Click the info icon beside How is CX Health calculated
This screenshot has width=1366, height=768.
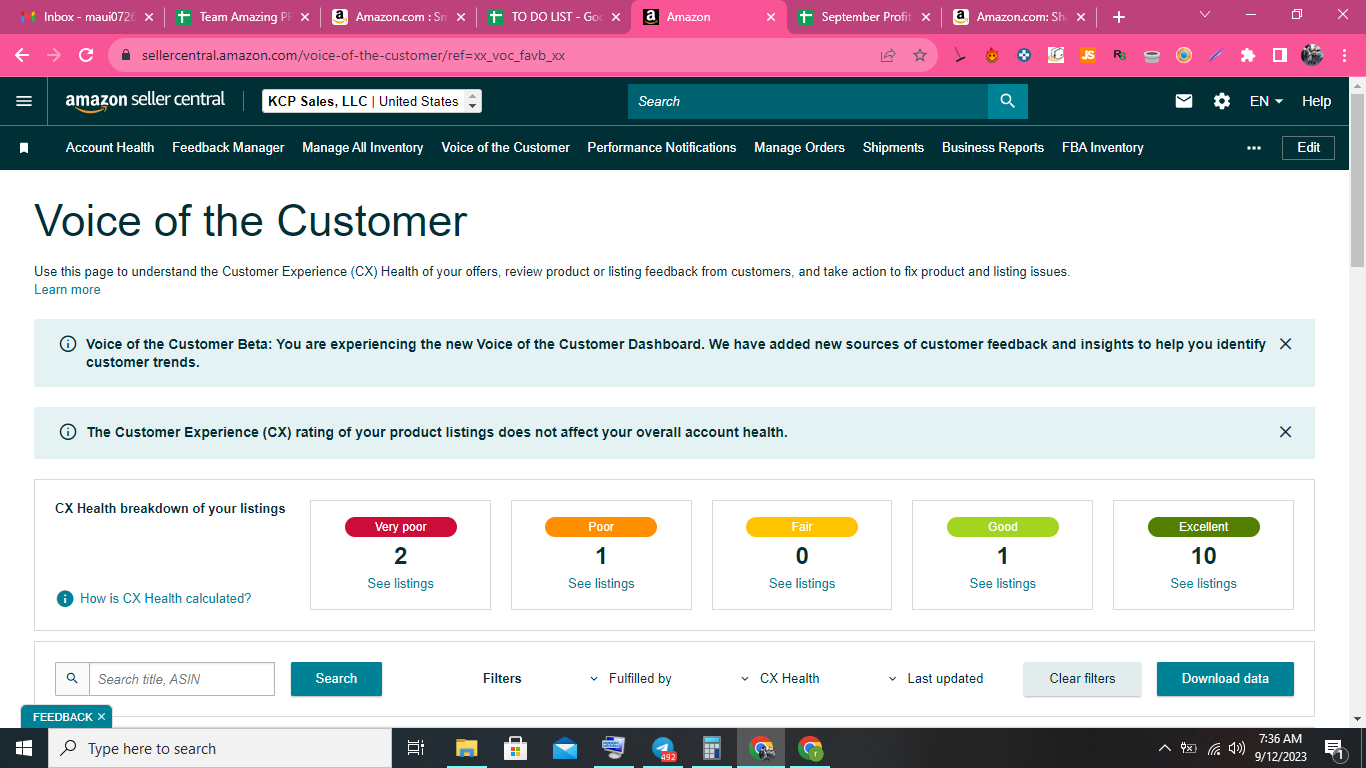pyautogui.click(x=65, y=598)
